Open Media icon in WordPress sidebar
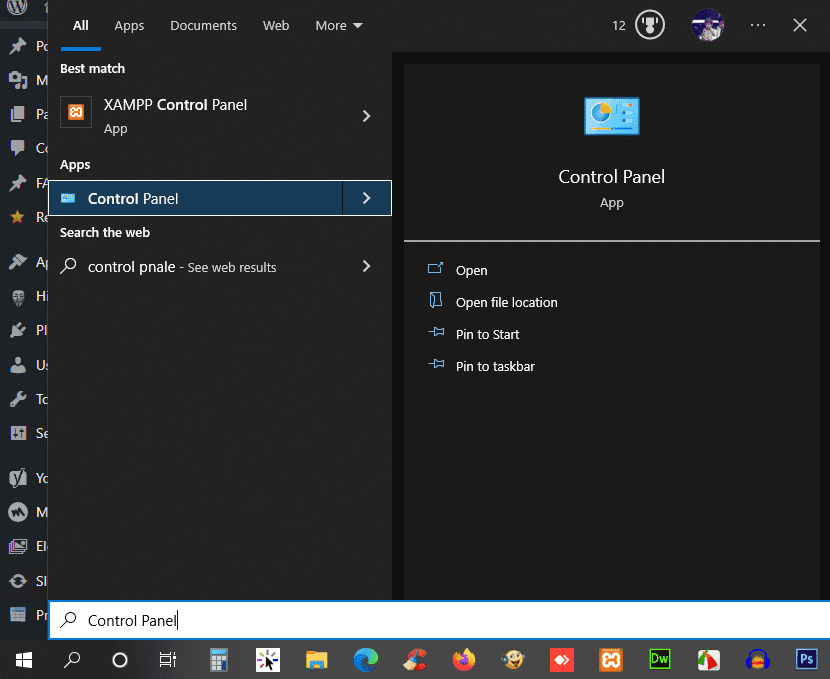The image size is (830, 679). pos(18,79)
